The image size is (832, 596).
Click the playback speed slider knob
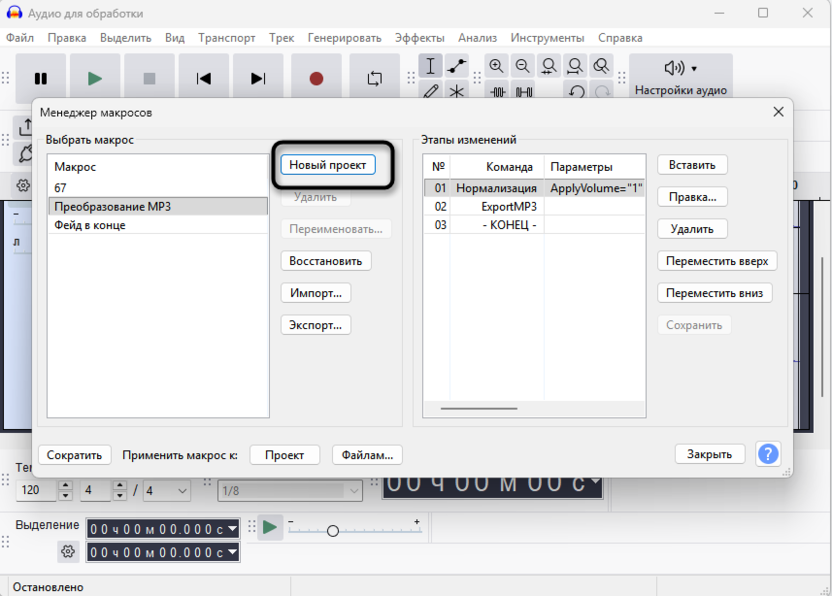point(333,531)
